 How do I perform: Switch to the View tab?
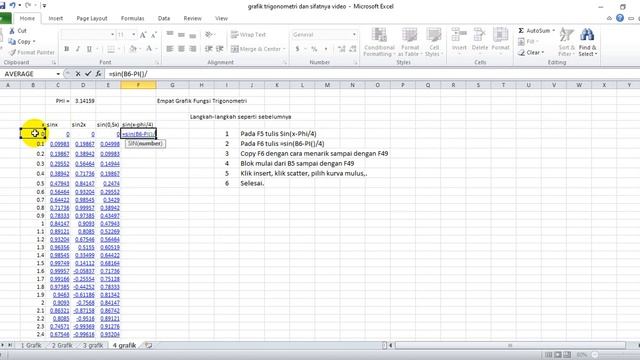pos(221,18)
